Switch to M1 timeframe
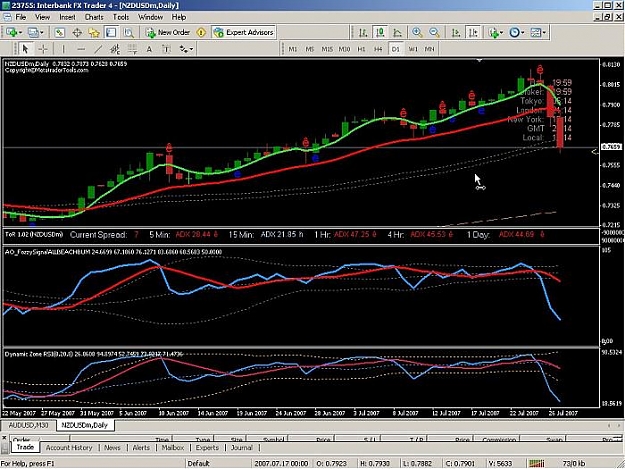Image resolution: width=625 pixels, height=469 pixels. click(293, 49)
